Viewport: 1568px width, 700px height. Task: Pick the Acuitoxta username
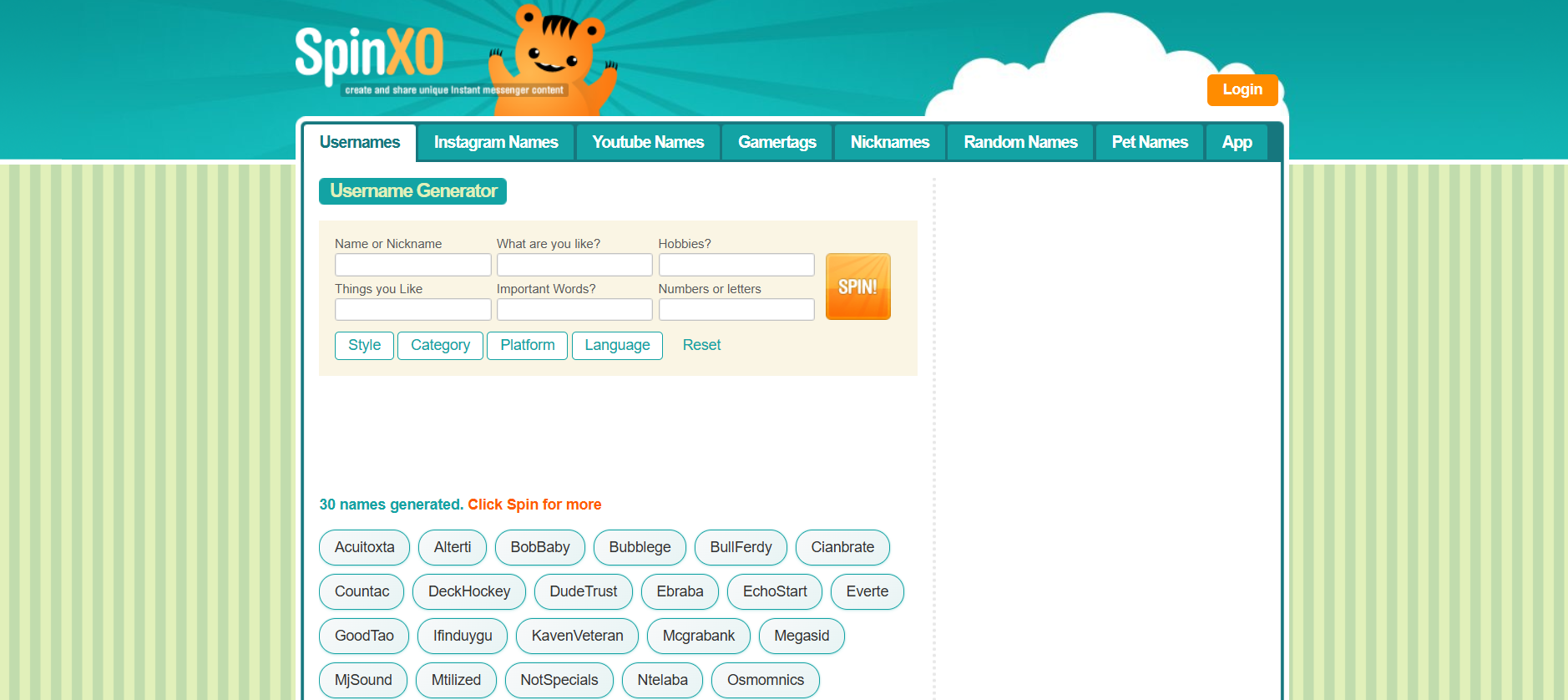pyautogui.click(x=364, y=547)
